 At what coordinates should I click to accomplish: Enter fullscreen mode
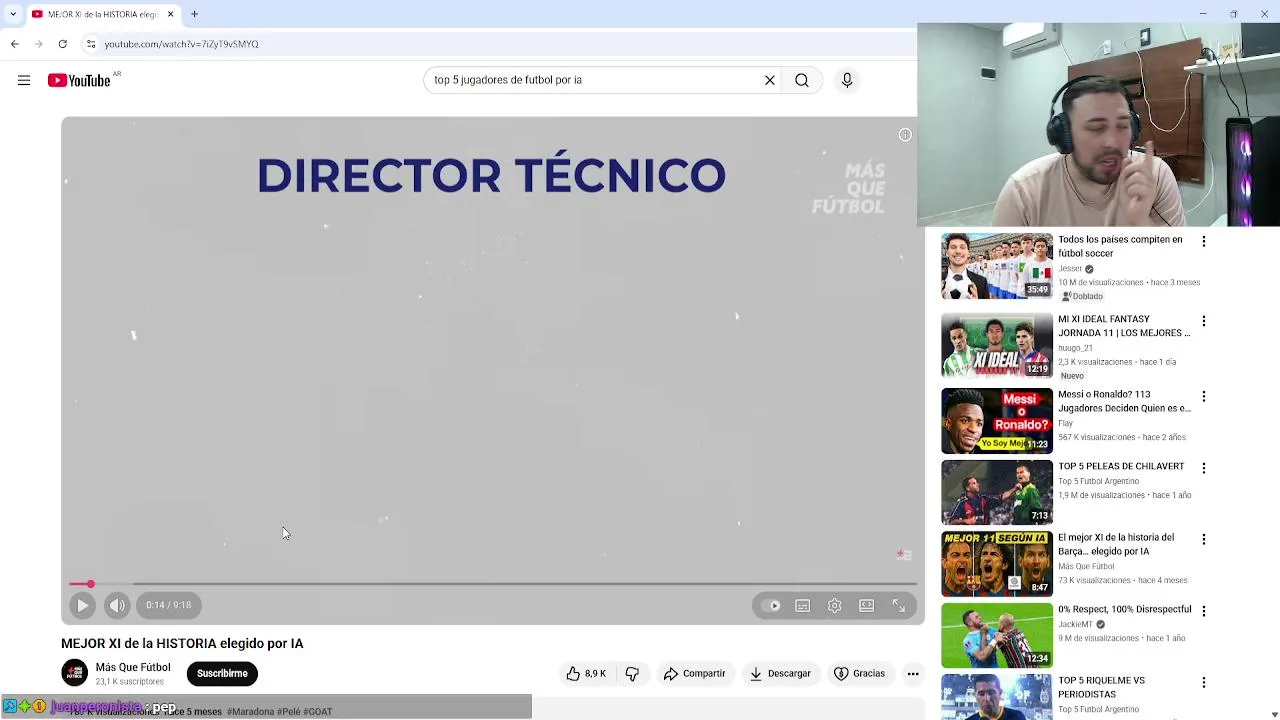898,605
